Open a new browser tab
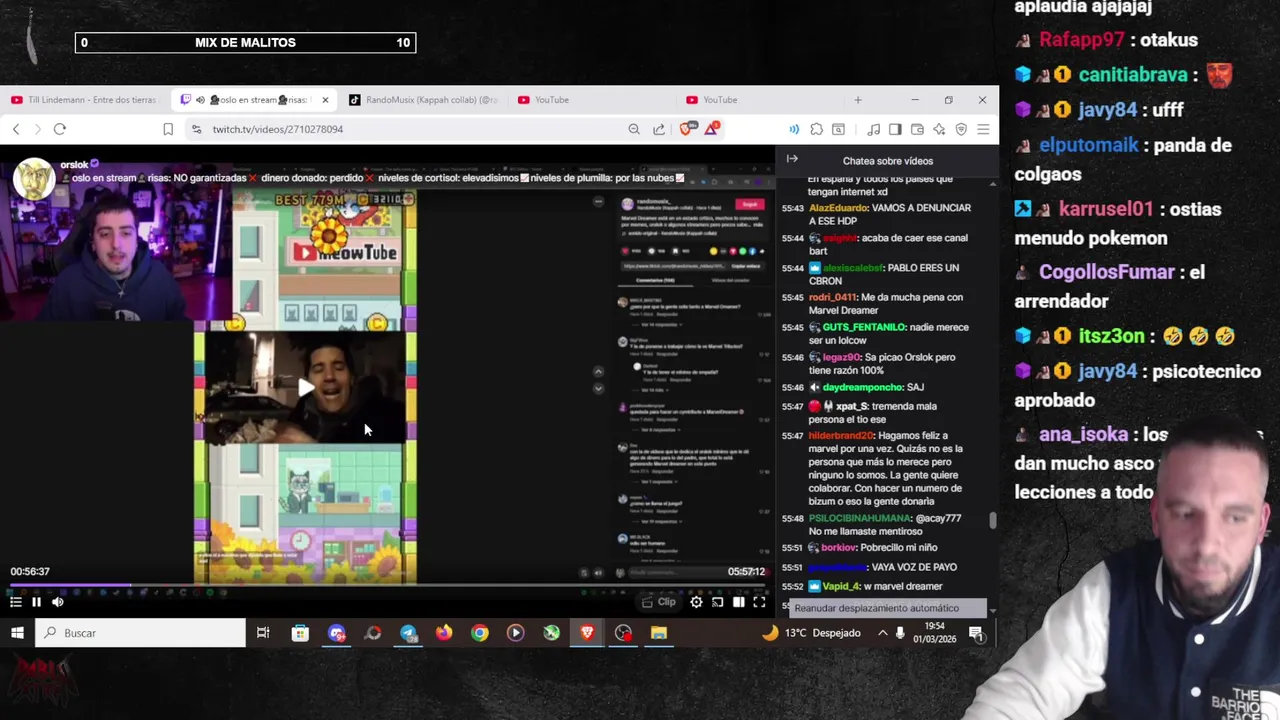The image size is (1280, 720). (857, 100)
